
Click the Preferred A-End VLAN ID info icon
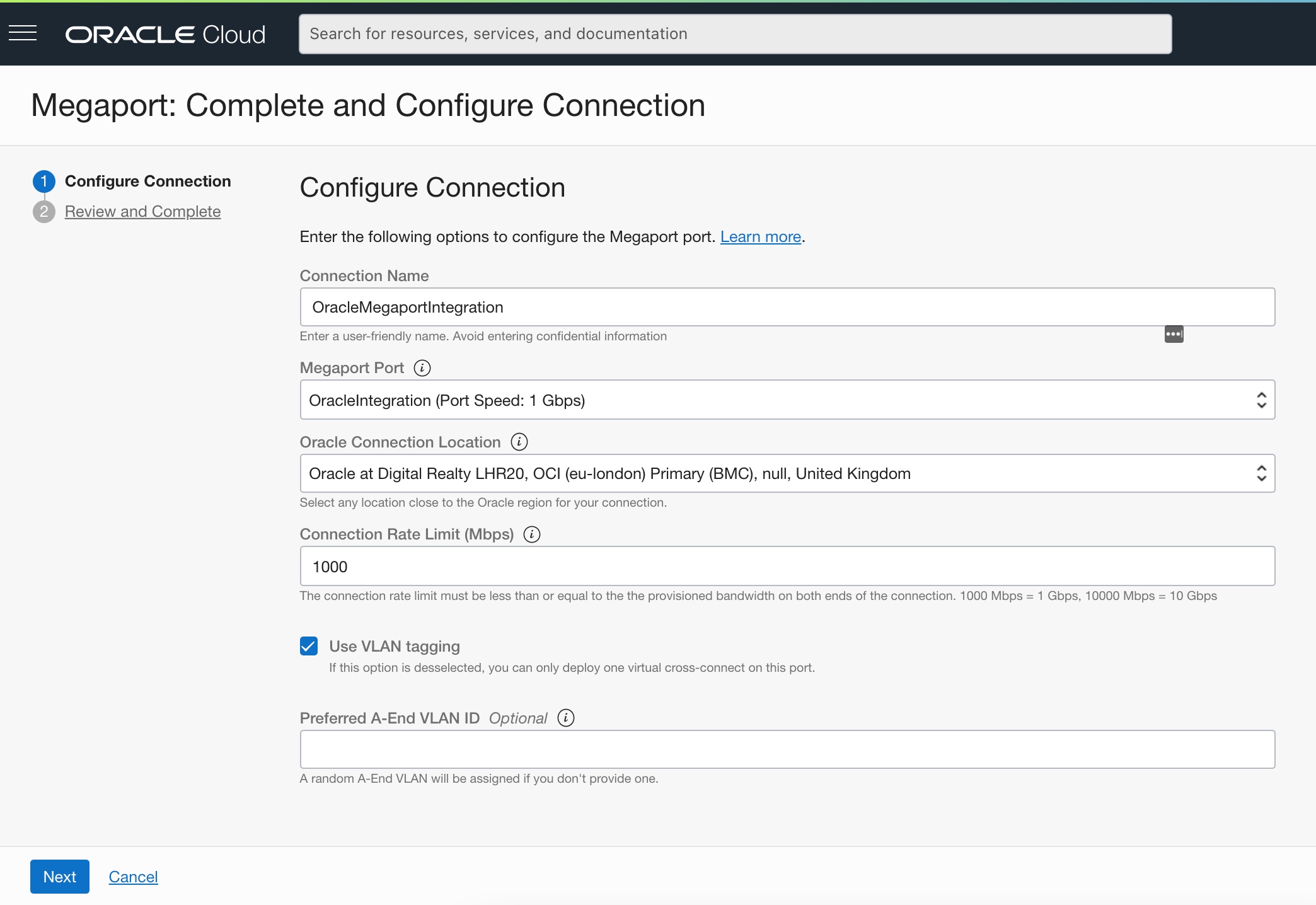click(566, 718)
